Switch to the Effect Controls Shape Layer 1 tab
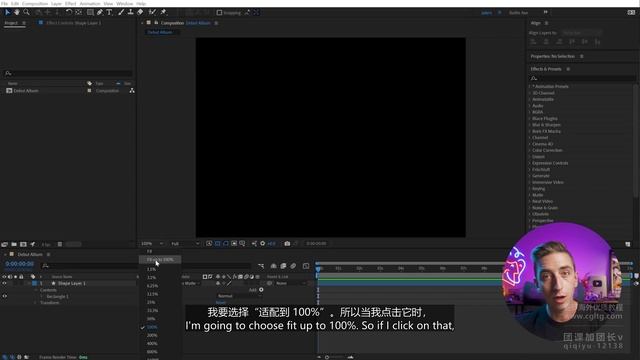This screenshot has height=360, width=640. (73, 23)
